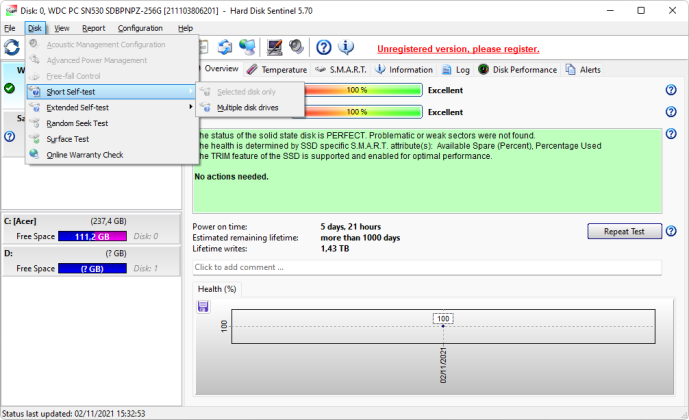Click Unregistered version, please register link
Image resolution: width=689 pixels, height=420 pixels.
click(458, 49)
